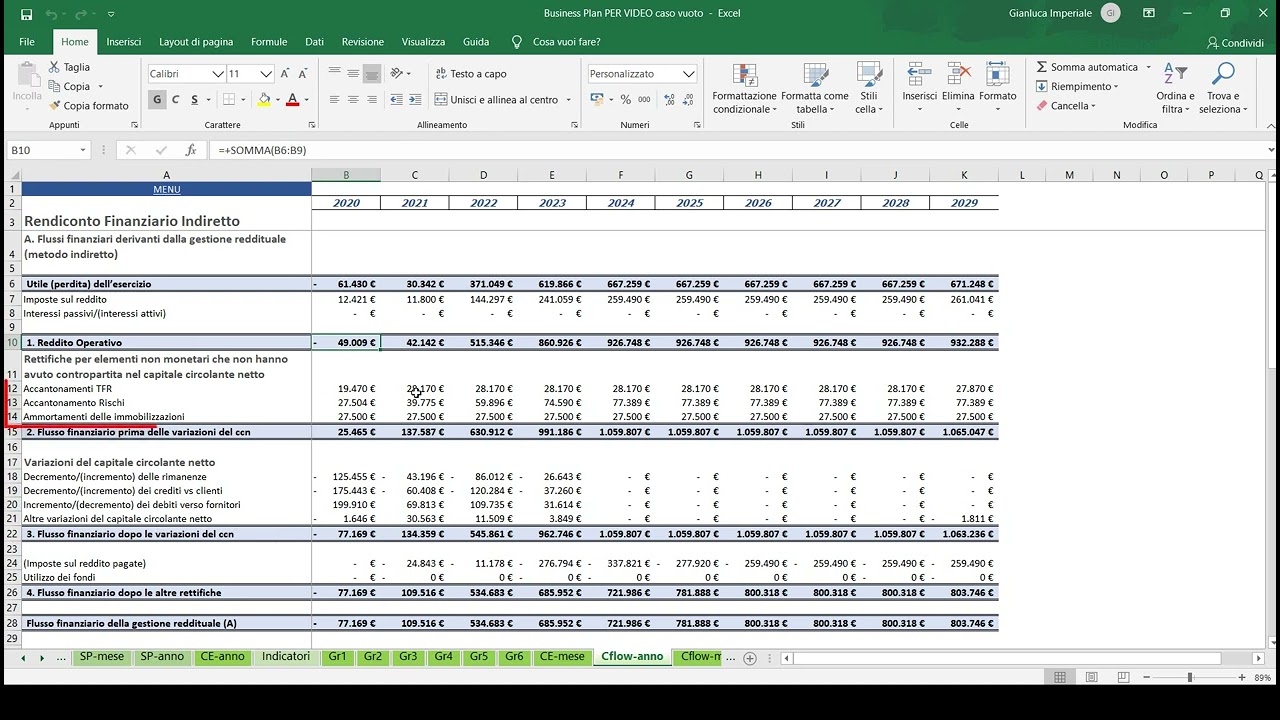Click accounting currency format icon
The image size is (1280, 720).
tap(597, 100)
